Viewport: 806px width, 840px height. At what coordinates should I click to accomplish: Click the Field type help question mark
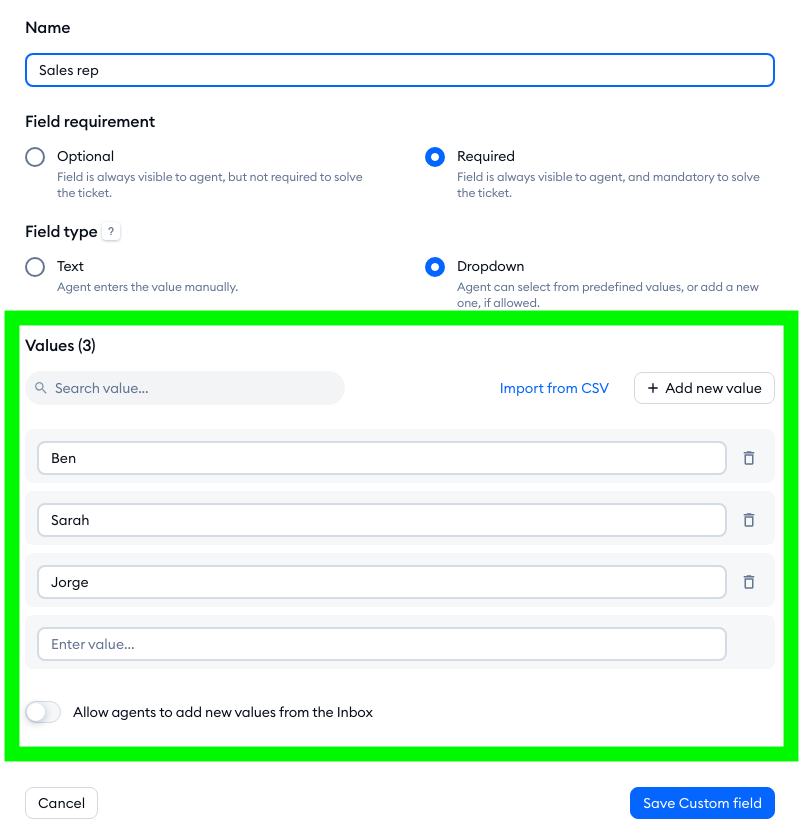click(112, 232)
